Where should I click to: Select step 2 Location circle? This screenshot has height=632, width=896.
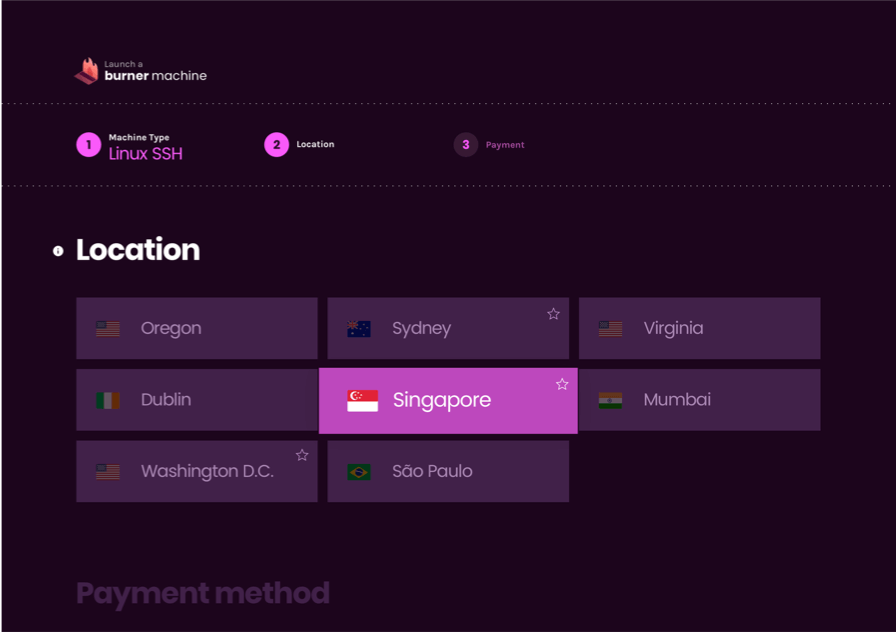pos(277,145)
